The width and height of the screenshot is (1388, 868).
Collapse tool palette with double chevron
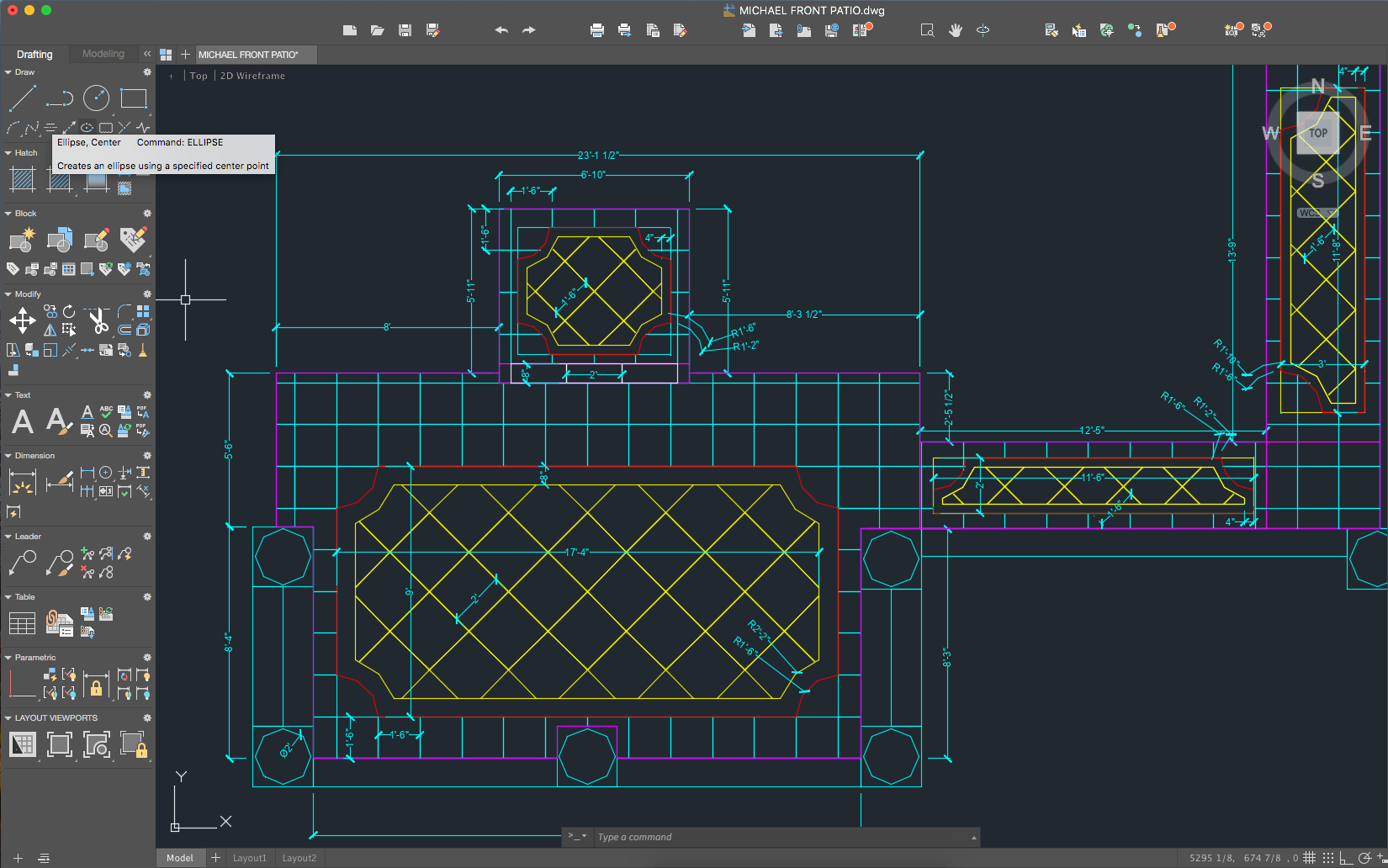click(147, 54)
